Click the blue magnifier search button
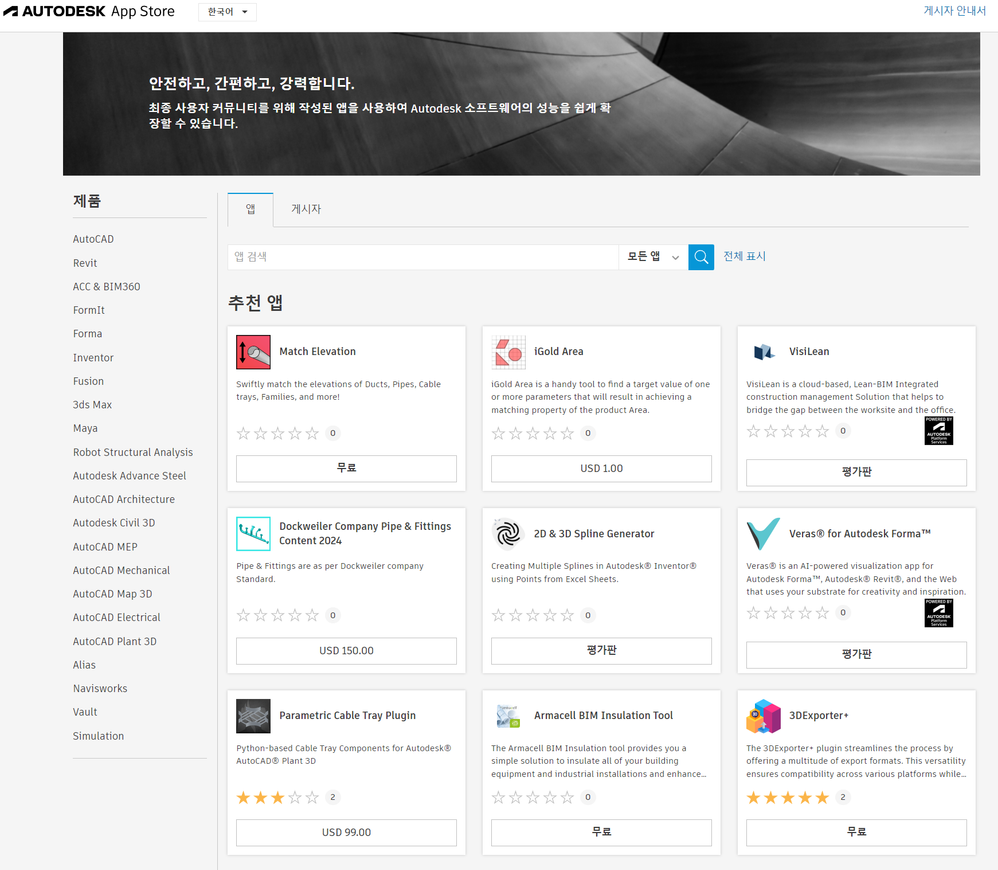Screen dimensions: 998x870 click(701, 257)
